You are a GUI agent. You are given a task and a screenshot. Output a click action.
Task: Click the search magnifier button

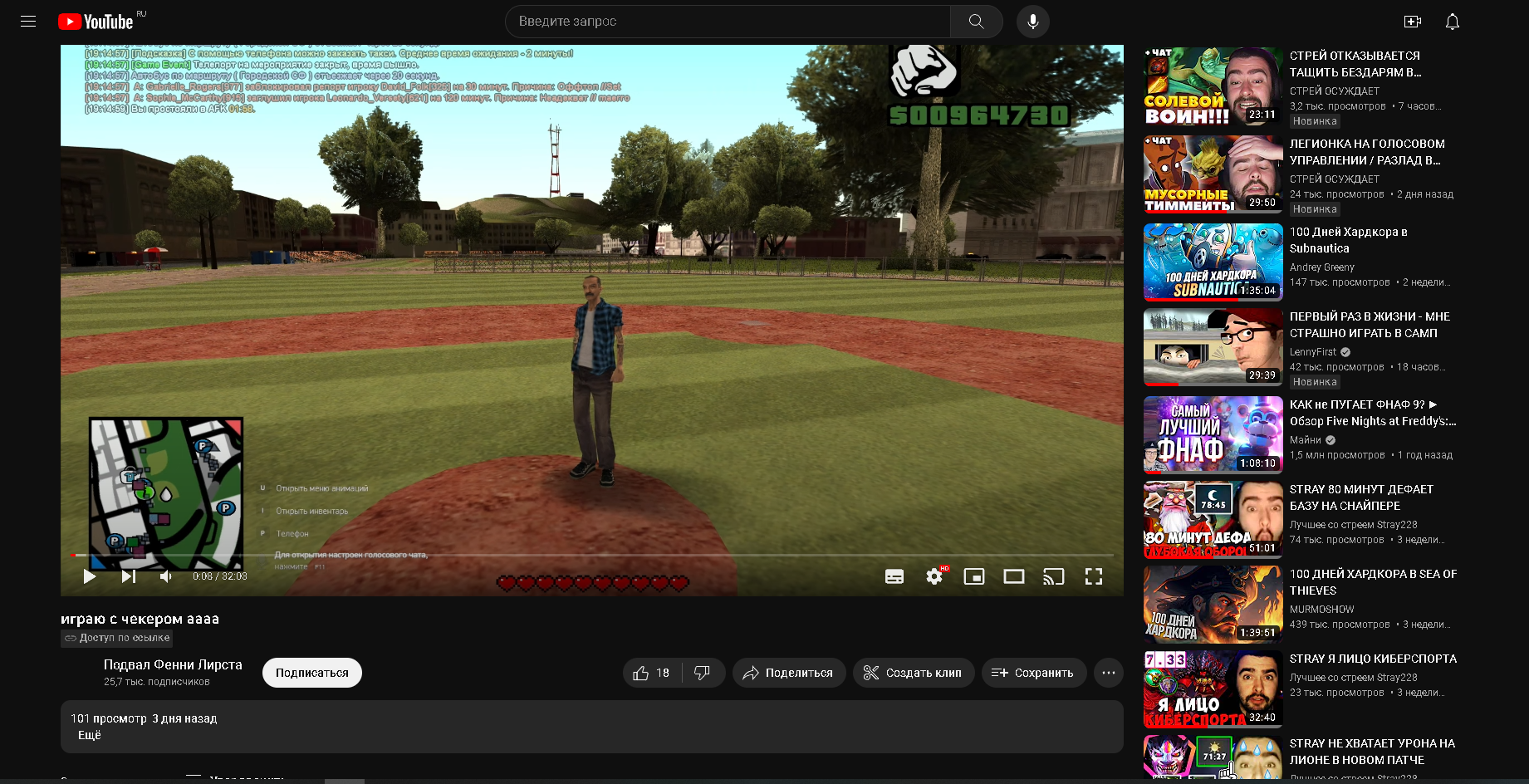976,22
